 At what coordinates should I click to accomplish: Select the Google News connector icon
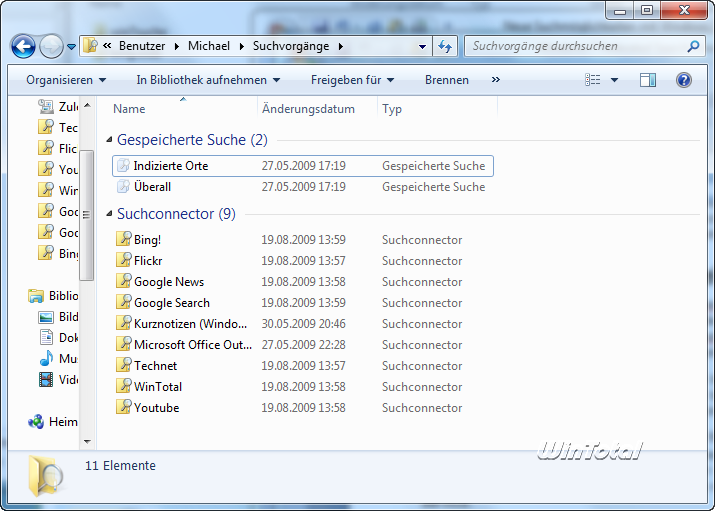(123, 281)
